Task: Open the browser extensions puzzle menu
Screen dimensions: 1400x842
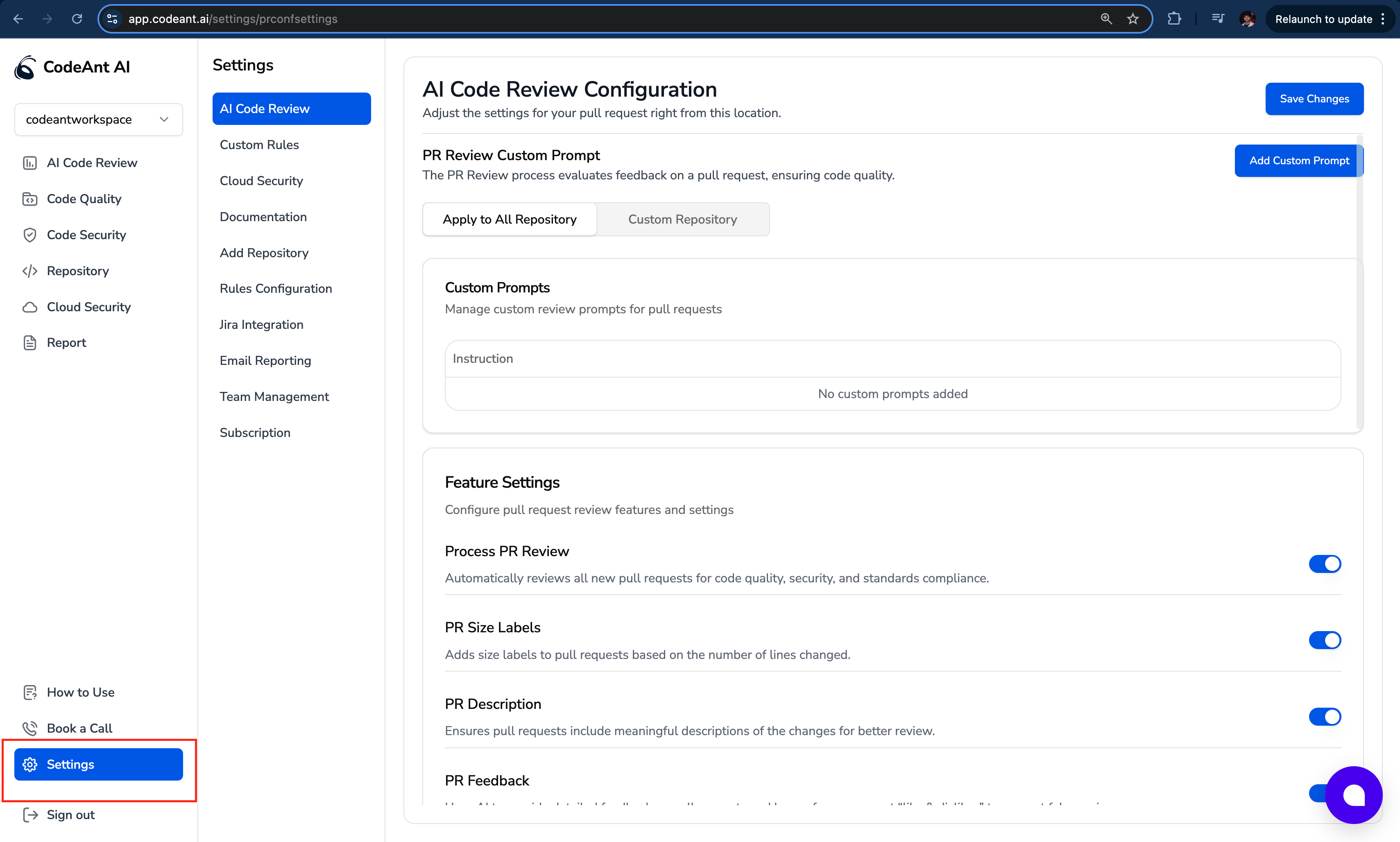Action: pos(1174,19)
